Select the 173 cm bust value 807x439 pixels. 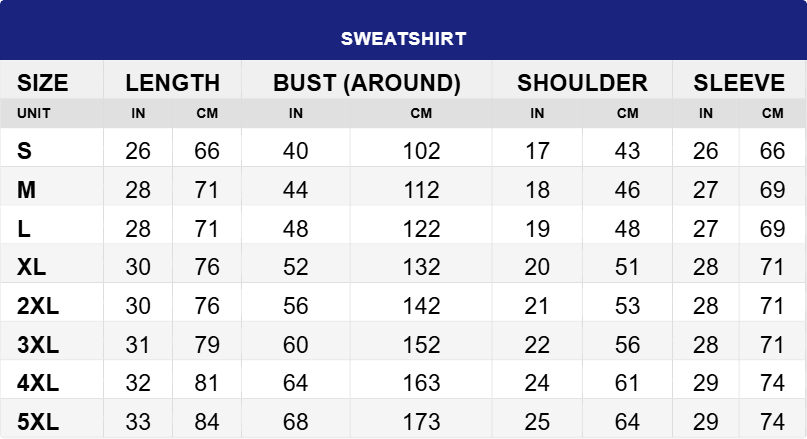coord(421,421)
